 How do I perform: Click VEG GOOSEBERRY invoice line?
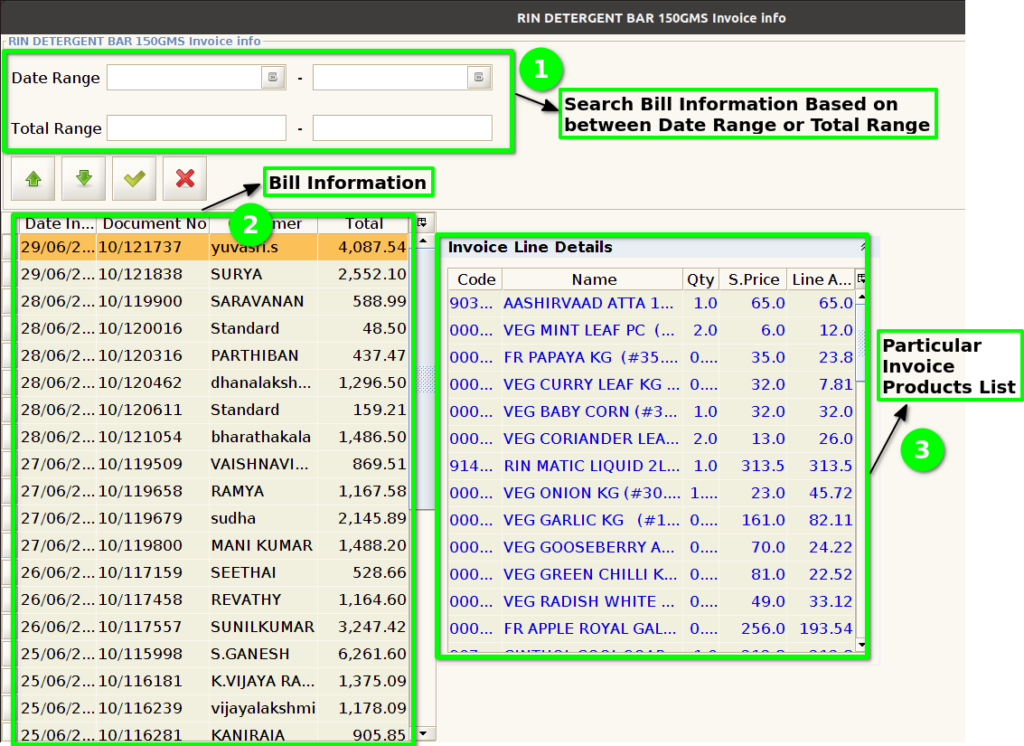click(x=651, y=547)
